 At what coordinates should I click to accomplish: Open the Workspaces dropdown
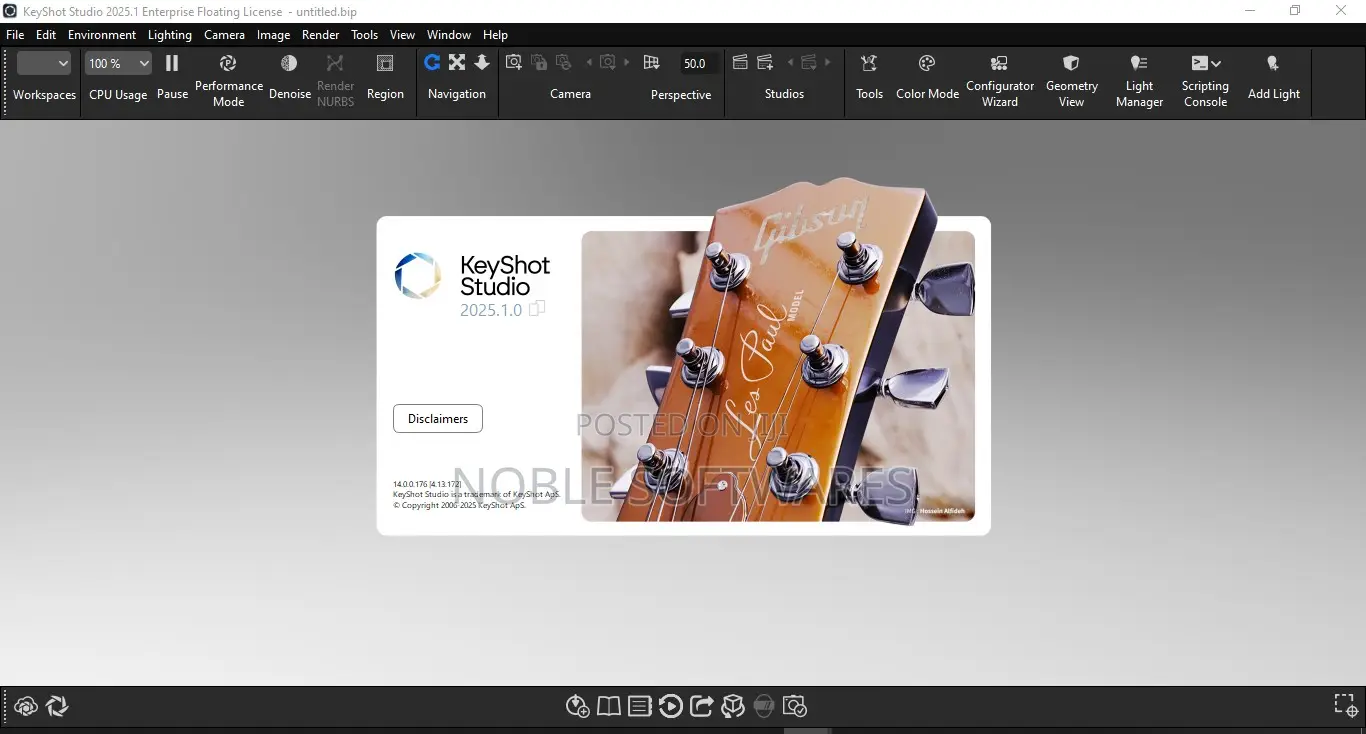[44, 63]
